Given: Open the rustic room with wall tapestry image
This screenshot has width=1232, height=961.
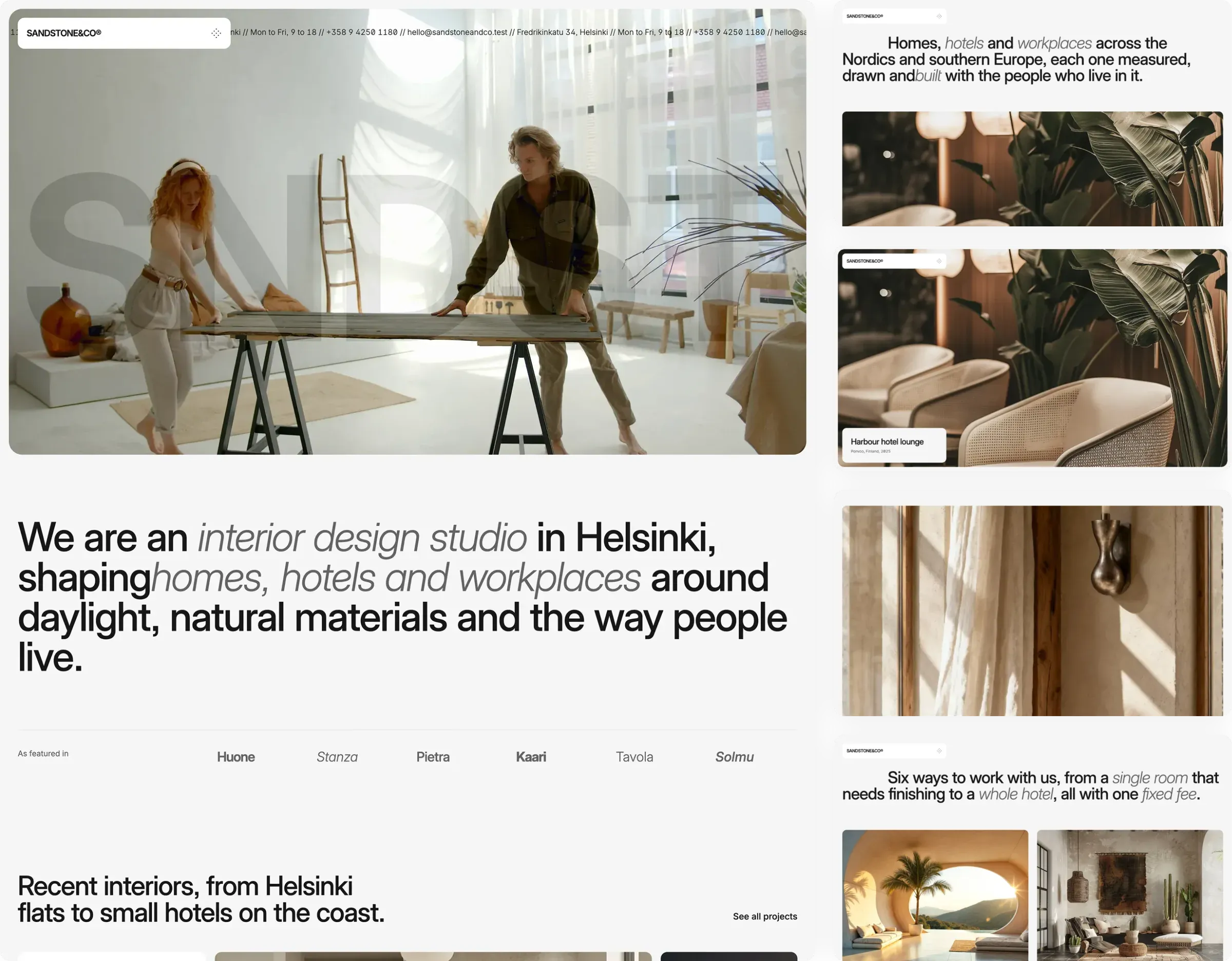Looking at the screenshot, I should (1130, 895).
